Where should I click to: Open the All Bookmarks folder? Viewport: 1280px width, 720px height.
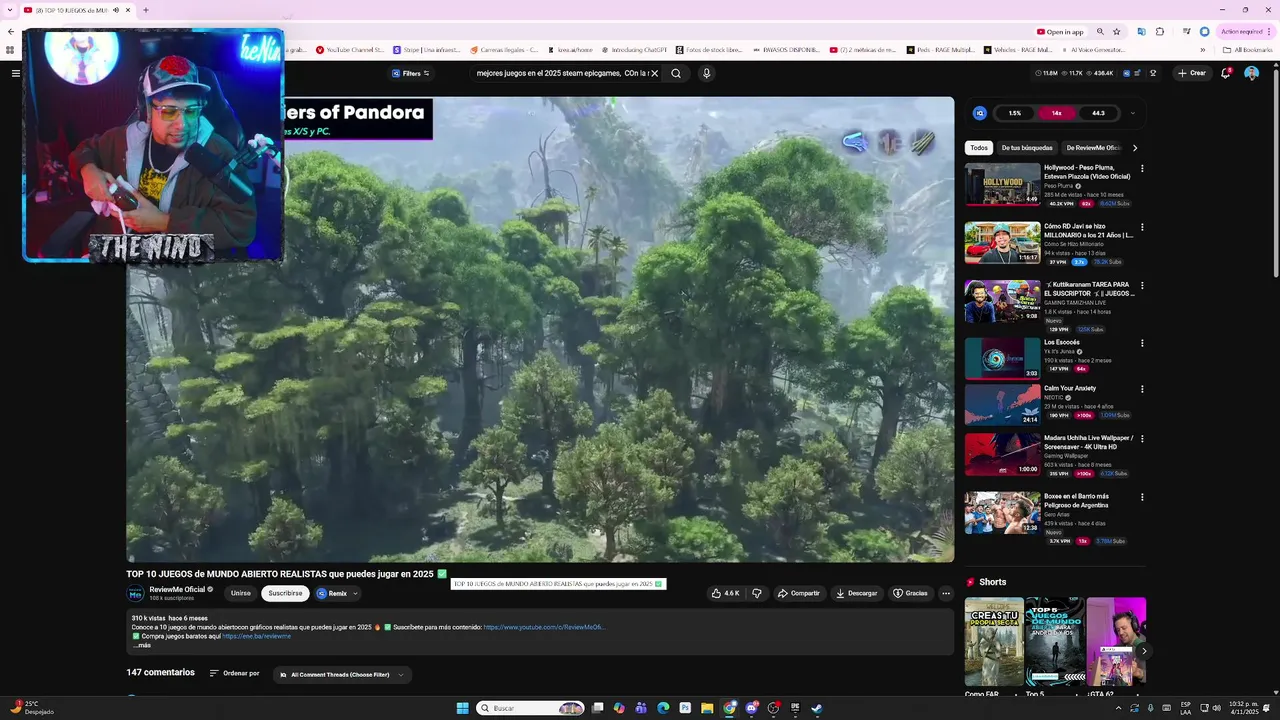pos(1247,49)
